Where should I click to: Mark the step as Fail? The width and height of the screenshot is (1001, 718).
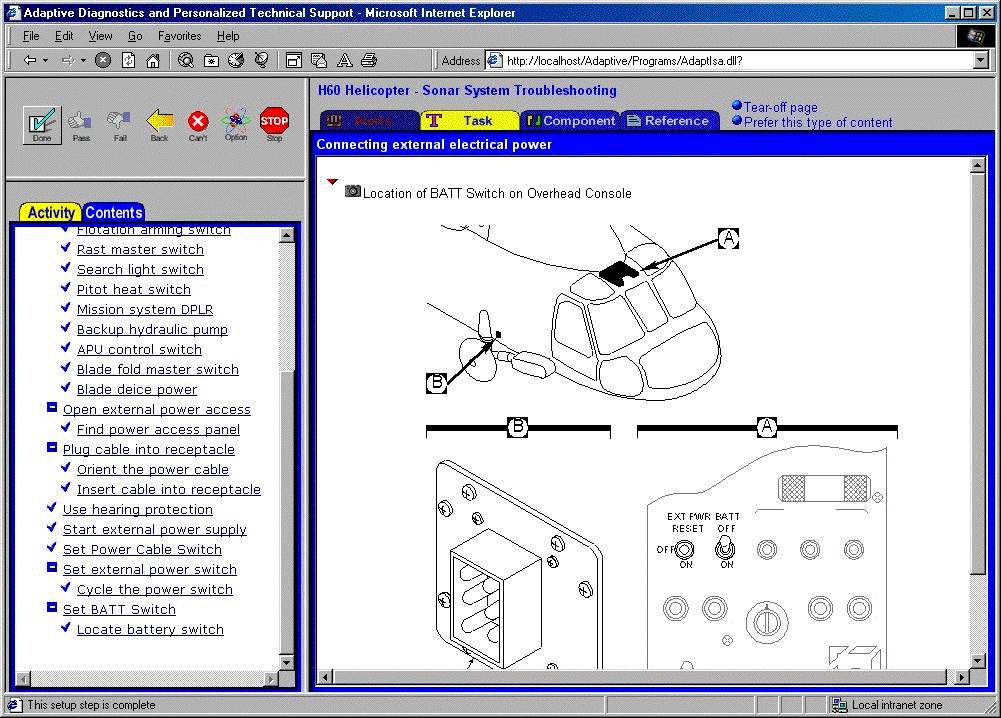[x=119, y=124]
